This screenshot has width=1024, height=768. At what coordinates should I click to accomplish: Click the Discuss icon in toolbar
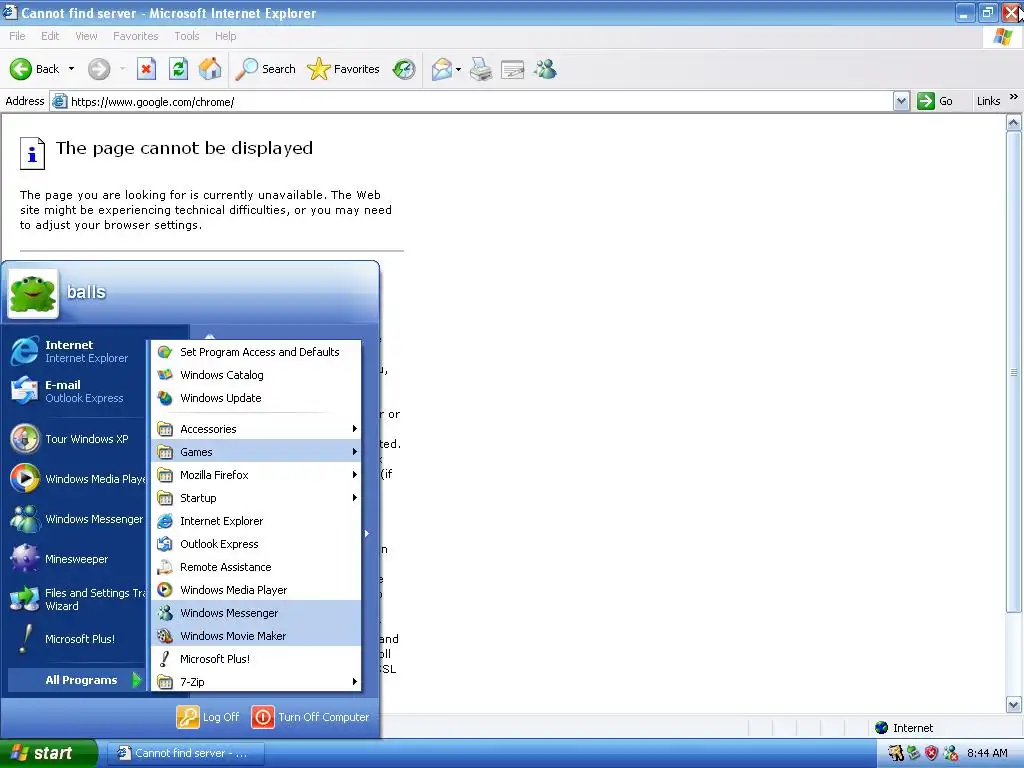pyautogui.click(x=513, y=69)
